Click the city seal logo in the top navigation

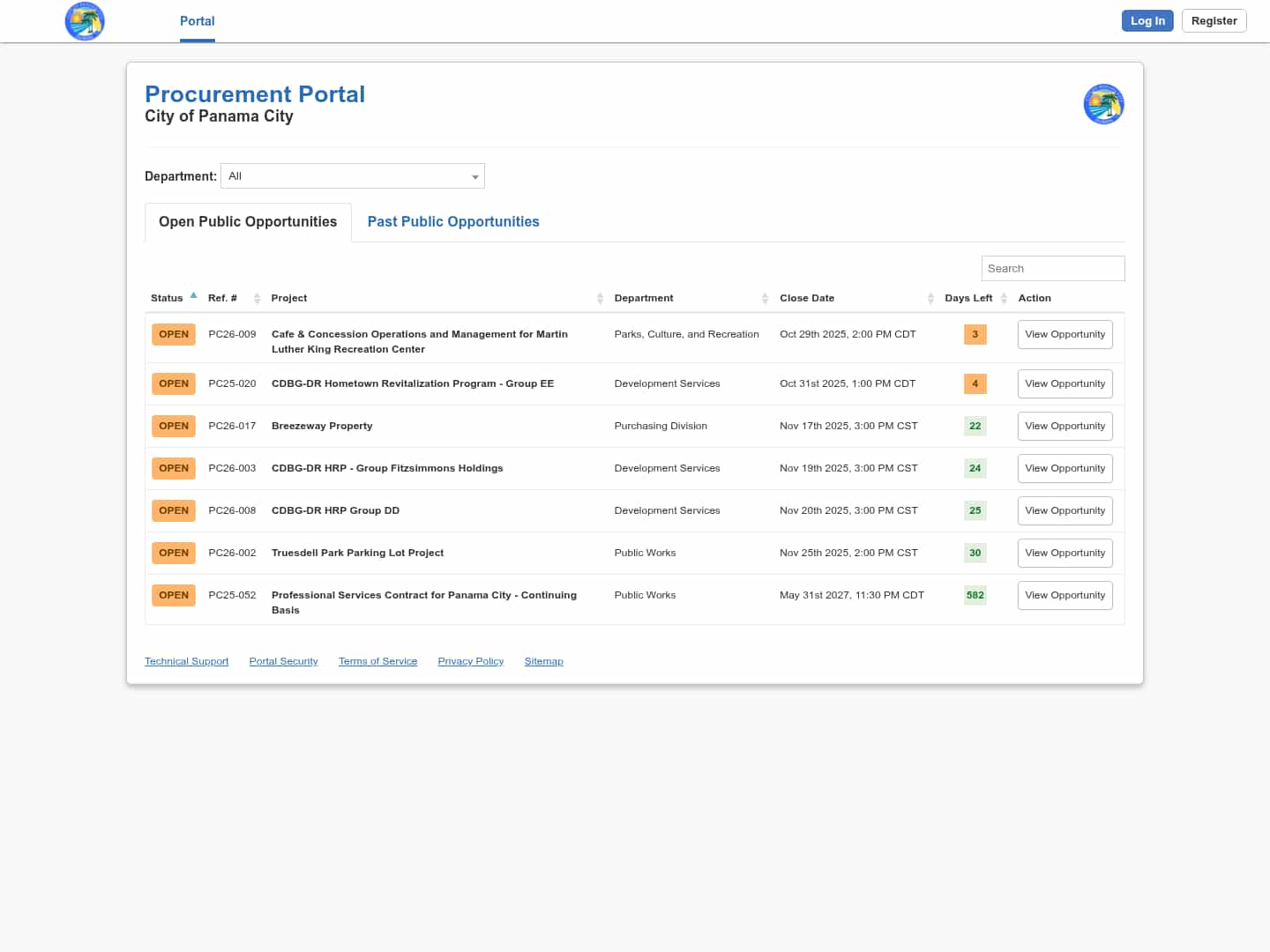[85, 21]
